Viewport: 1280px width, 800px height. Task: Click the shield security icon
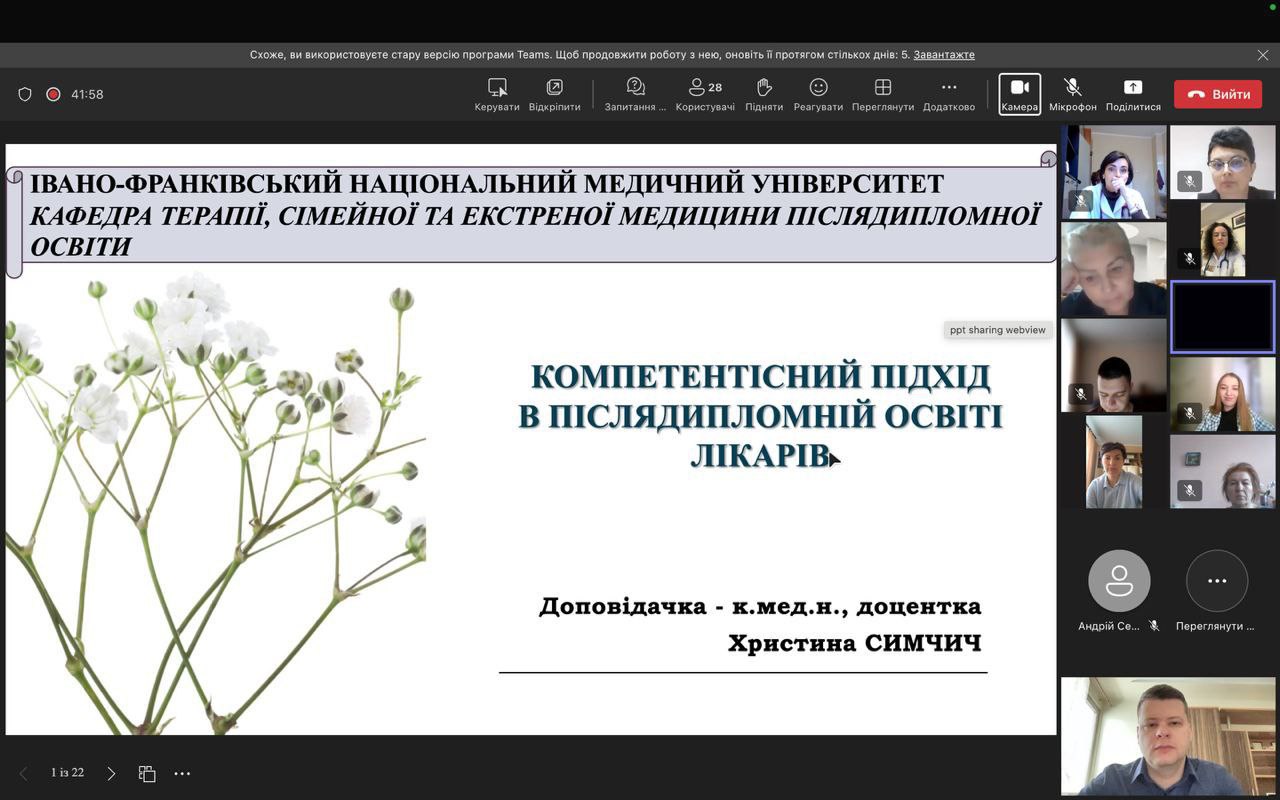click(x=25, y=94)
